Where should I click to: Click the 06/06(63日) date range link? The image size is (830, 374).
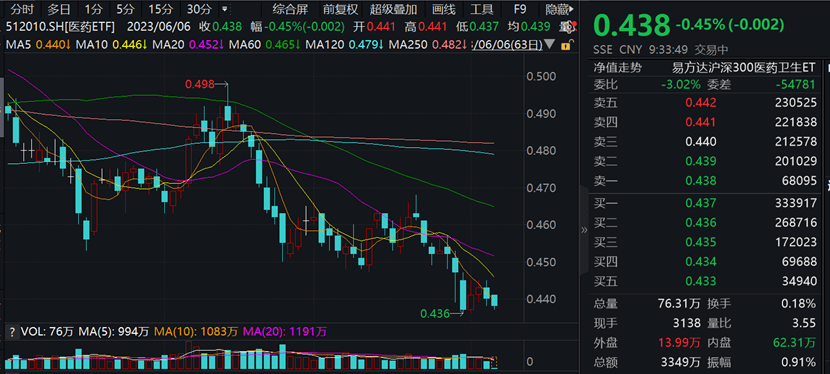(x=507, y=45)
